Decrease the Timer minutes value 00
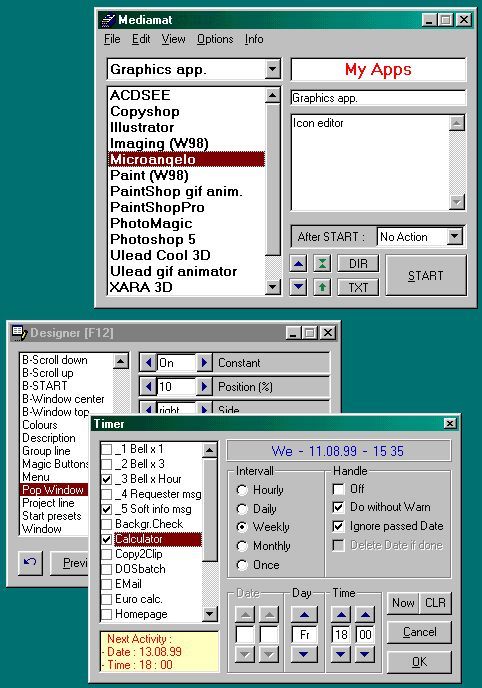This screenshot has height=688, width=482. click(x=365, y=654)
